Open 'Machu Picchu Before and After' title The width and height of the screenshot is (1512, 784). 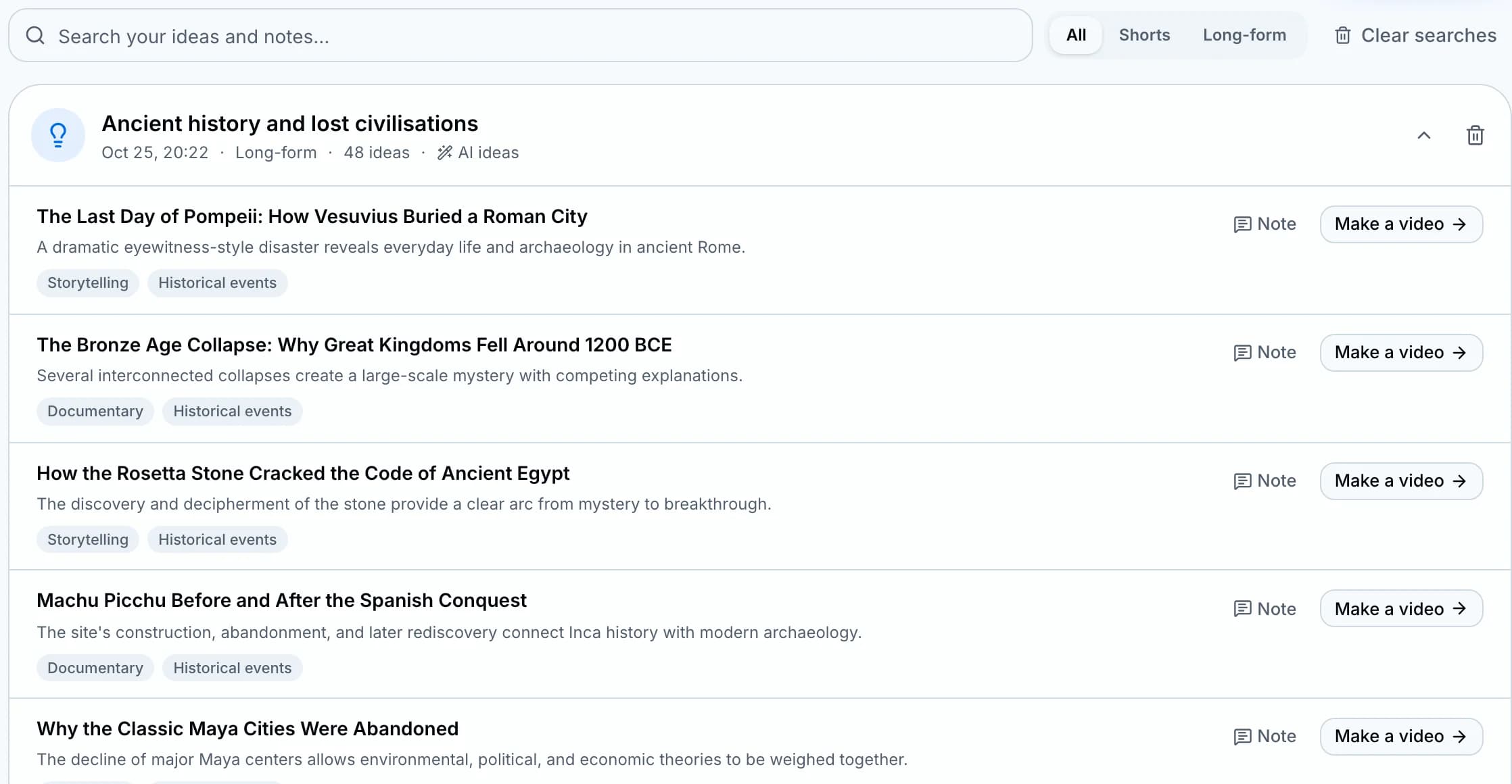point(281,600)
